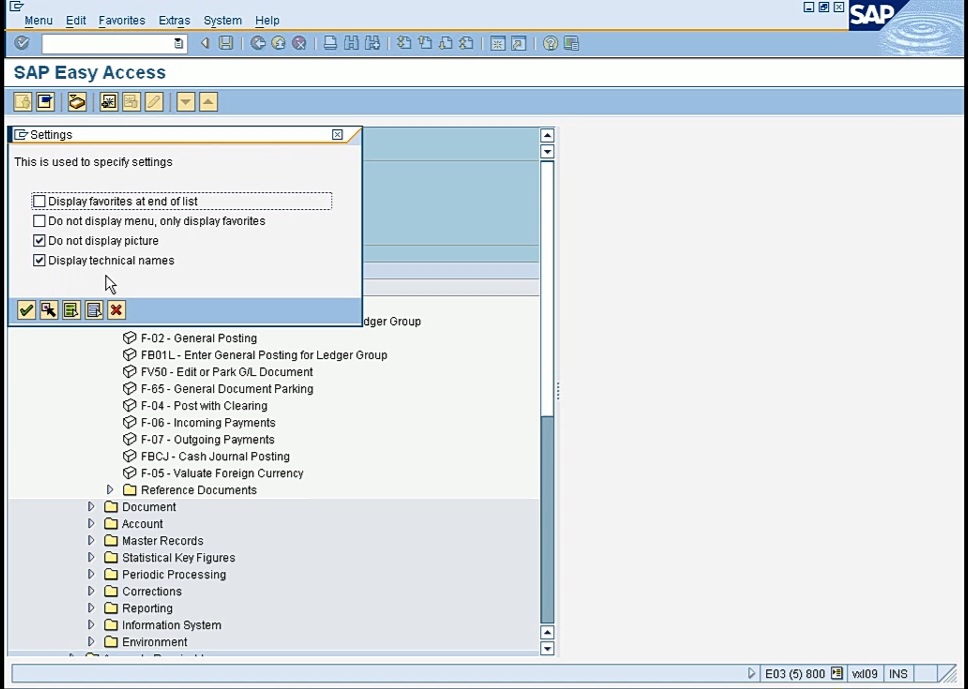The height and width of the screenshot is (689, 968).
Task: Click the Move Favorites Up arrow
Action: pos(208,102)
